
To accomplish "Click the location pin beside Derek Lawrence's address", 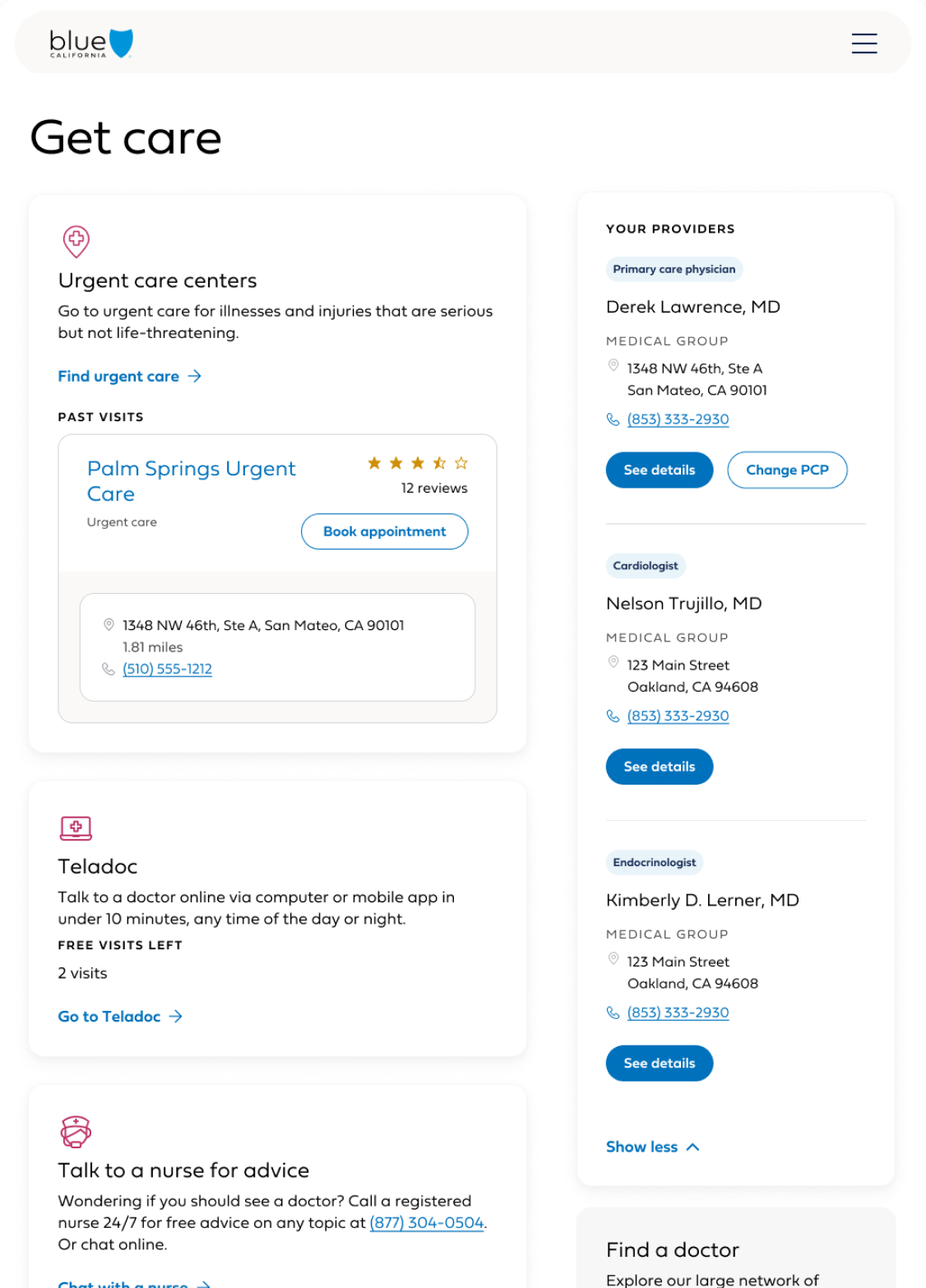I will [613, 366].
